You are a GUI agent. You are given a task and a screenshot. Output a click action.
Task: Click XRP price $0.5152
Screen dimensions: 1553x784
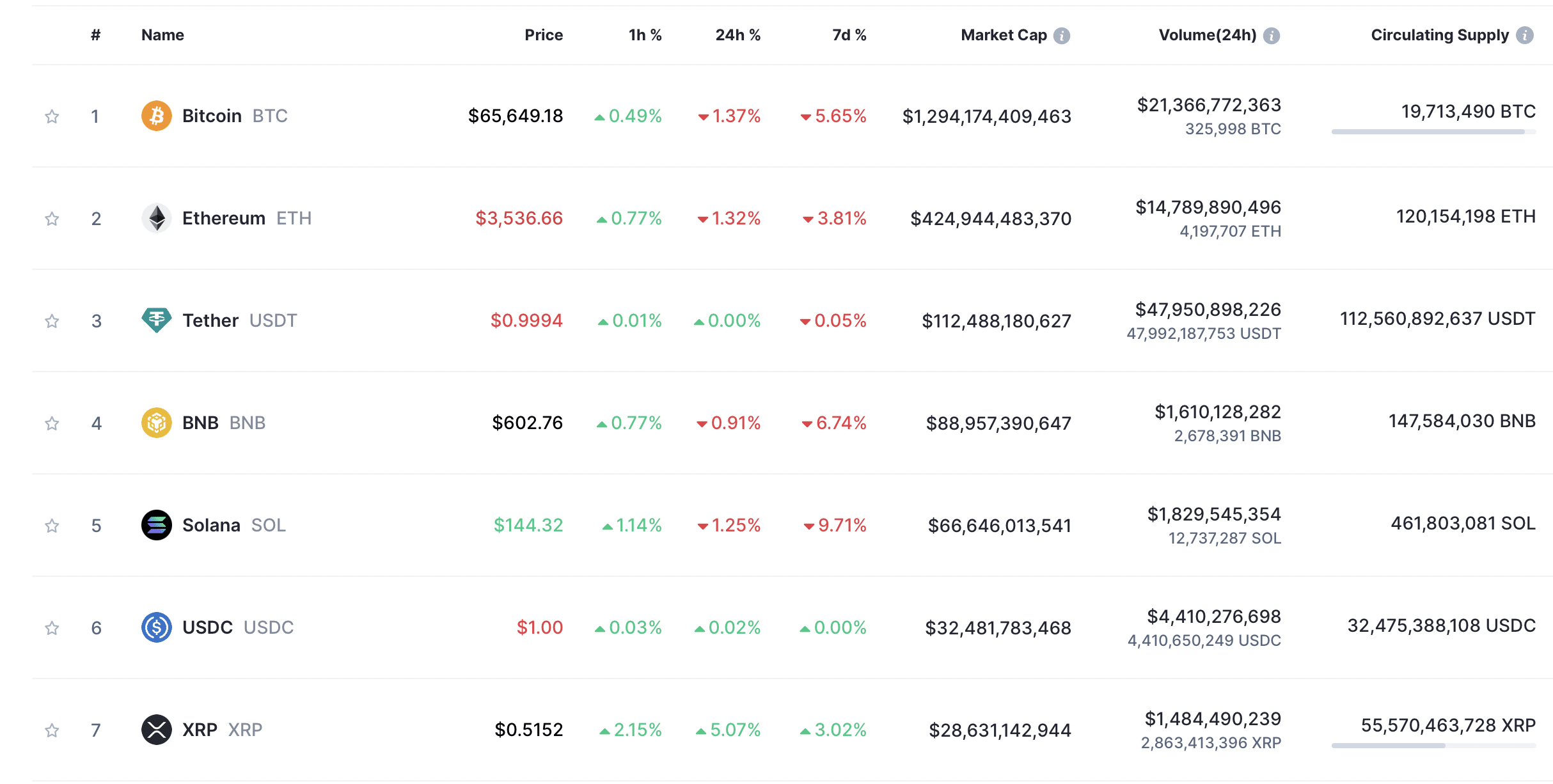tap(528, 730)
